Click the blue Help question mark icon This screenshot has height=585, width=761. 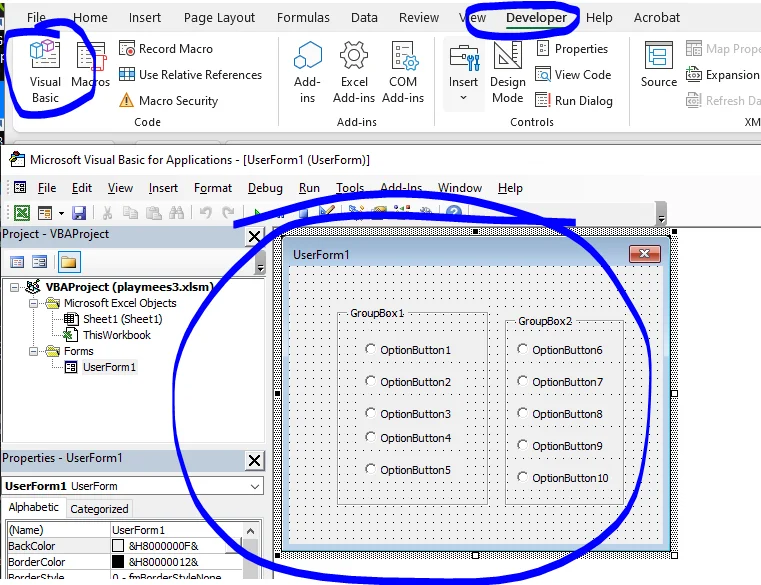pyautogui.click(x=454, y=212)
